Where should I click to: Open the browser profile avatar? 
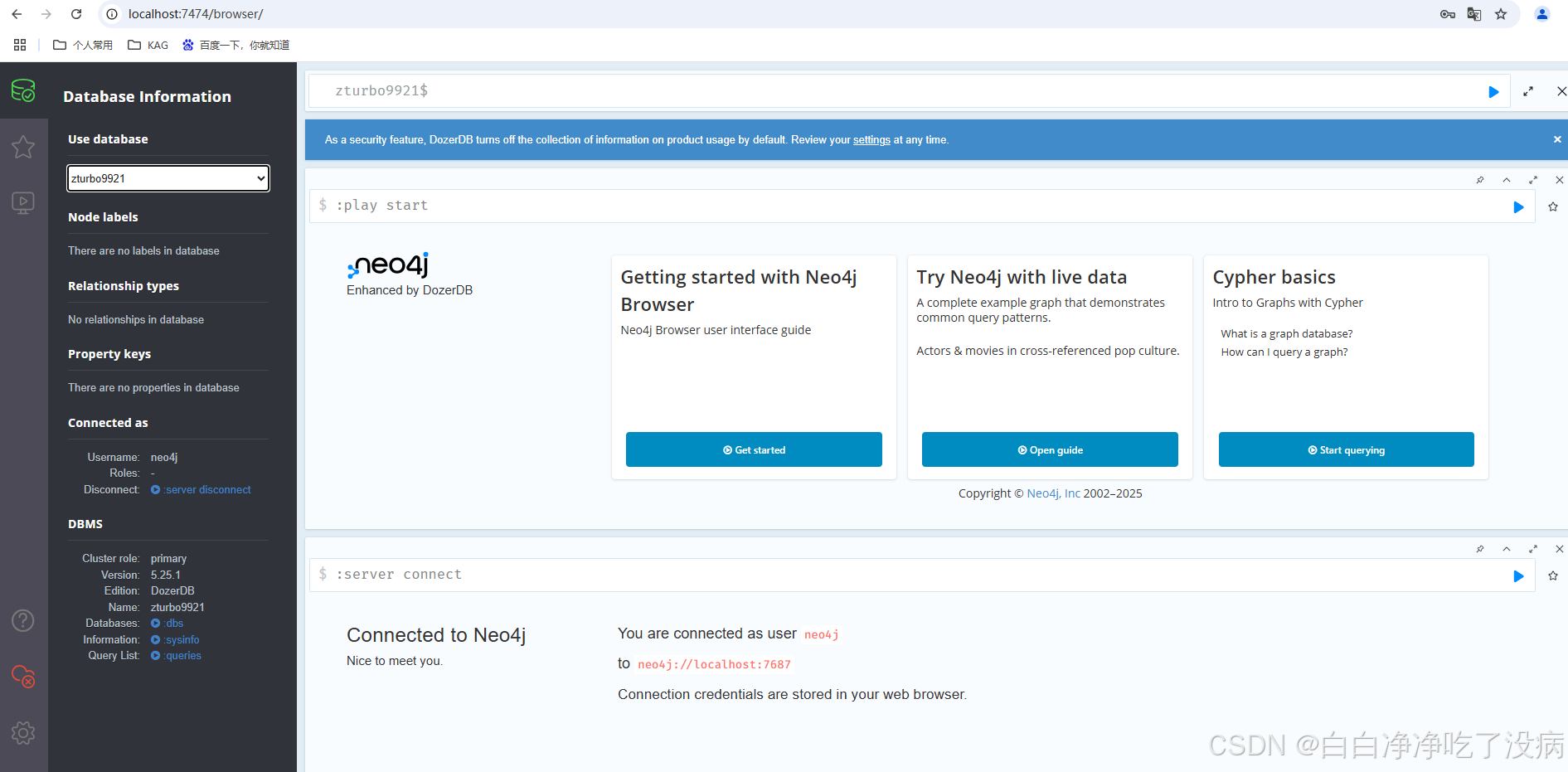pyautogui.click(x=1542, y=14)
